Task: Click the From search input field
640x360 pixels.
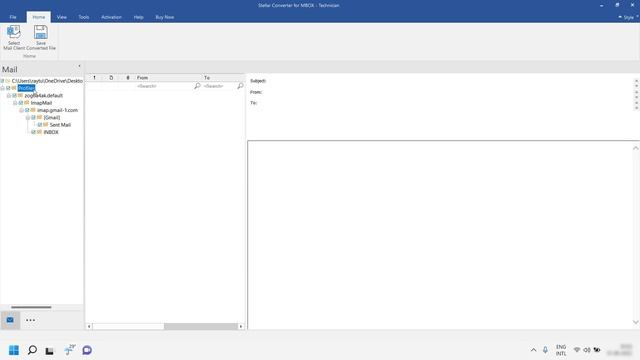Action: pyautogui.click(x=164, y=86)
